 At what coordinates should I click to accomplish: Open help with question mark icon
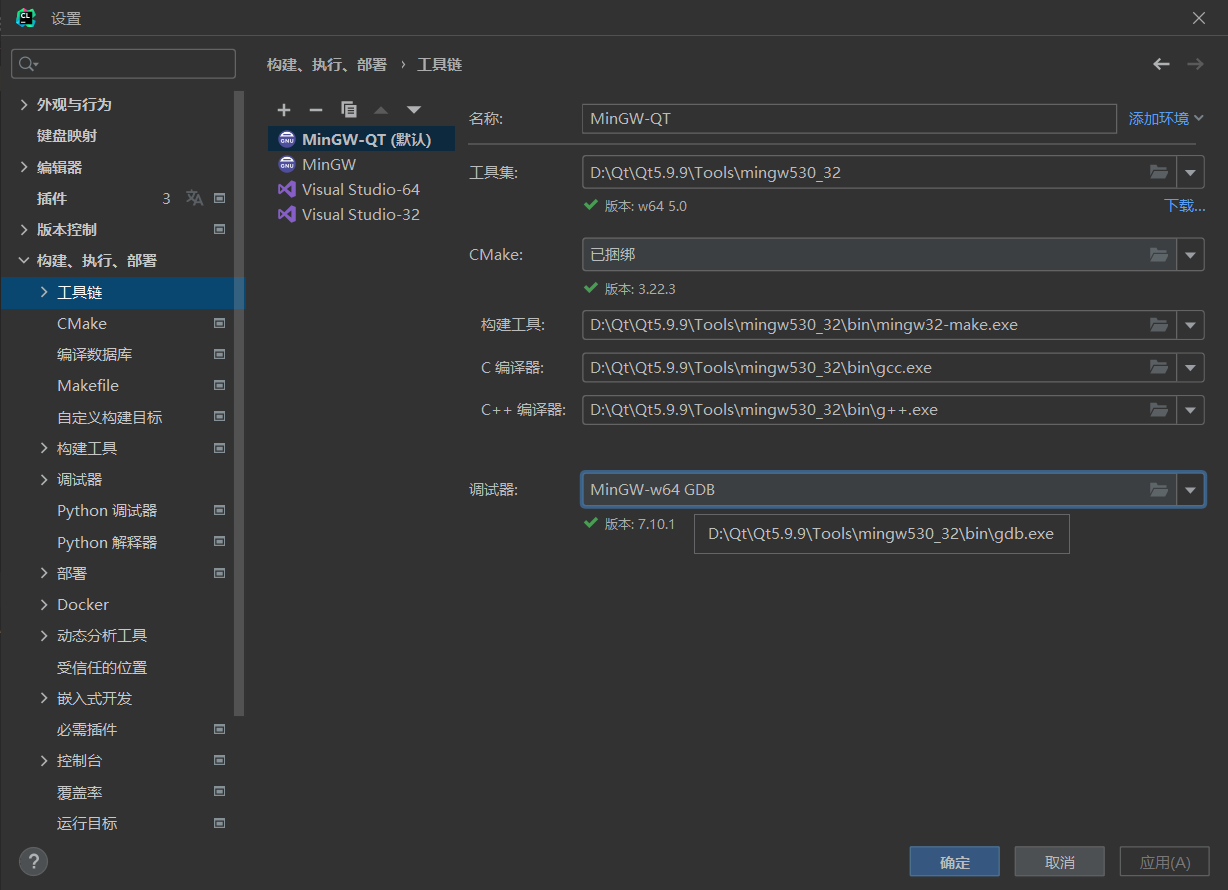pyautogui.click(x=33, y=860)
